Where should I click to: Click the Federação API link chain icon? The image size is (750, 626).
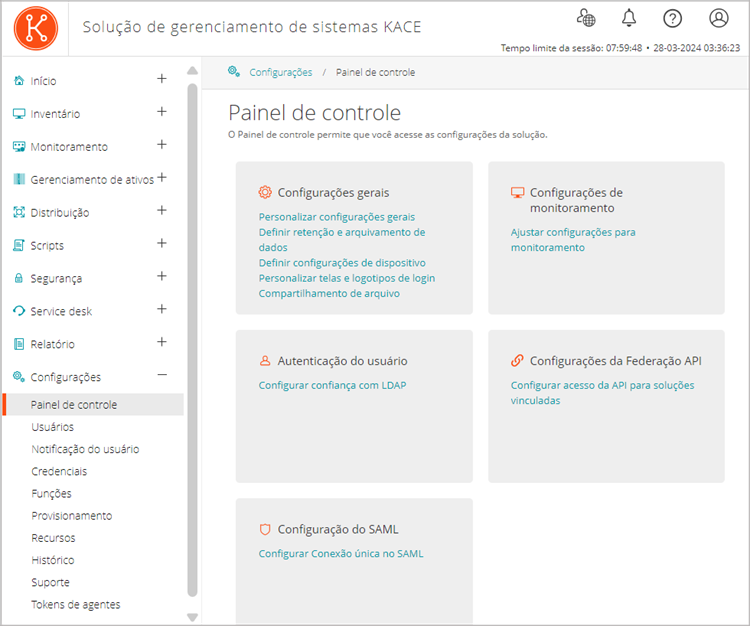click(517, 361)
